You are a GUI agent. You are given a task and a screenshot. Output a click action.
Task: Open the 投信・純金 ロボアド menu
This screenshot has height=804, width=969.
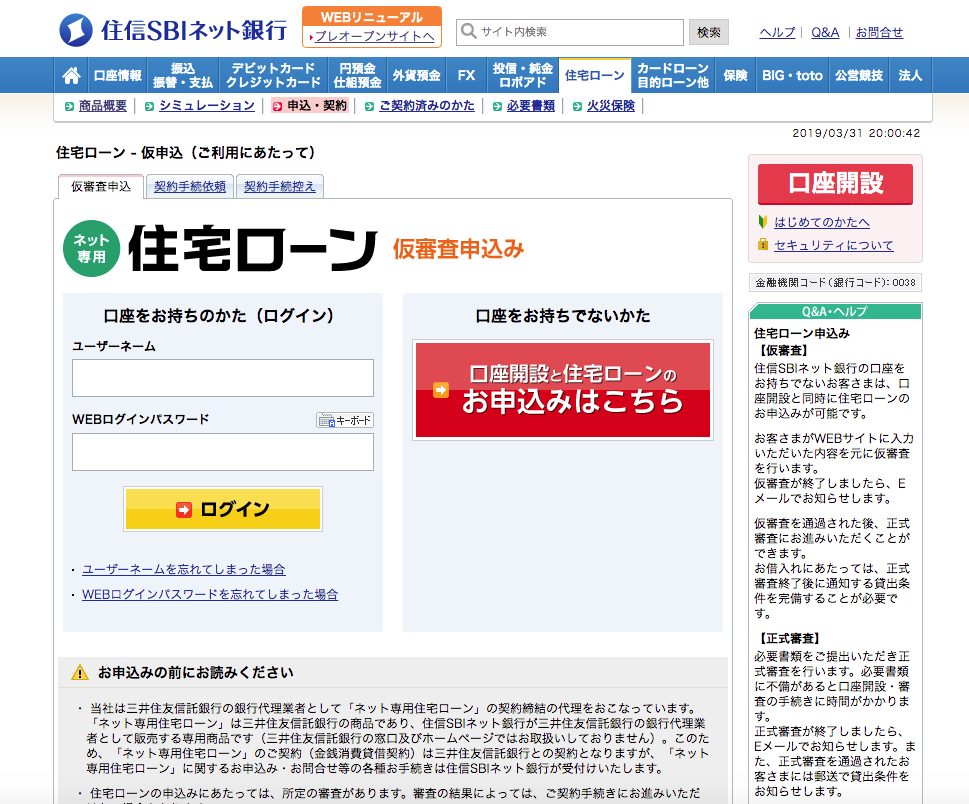pyautogui.click(x=523, y=75)
